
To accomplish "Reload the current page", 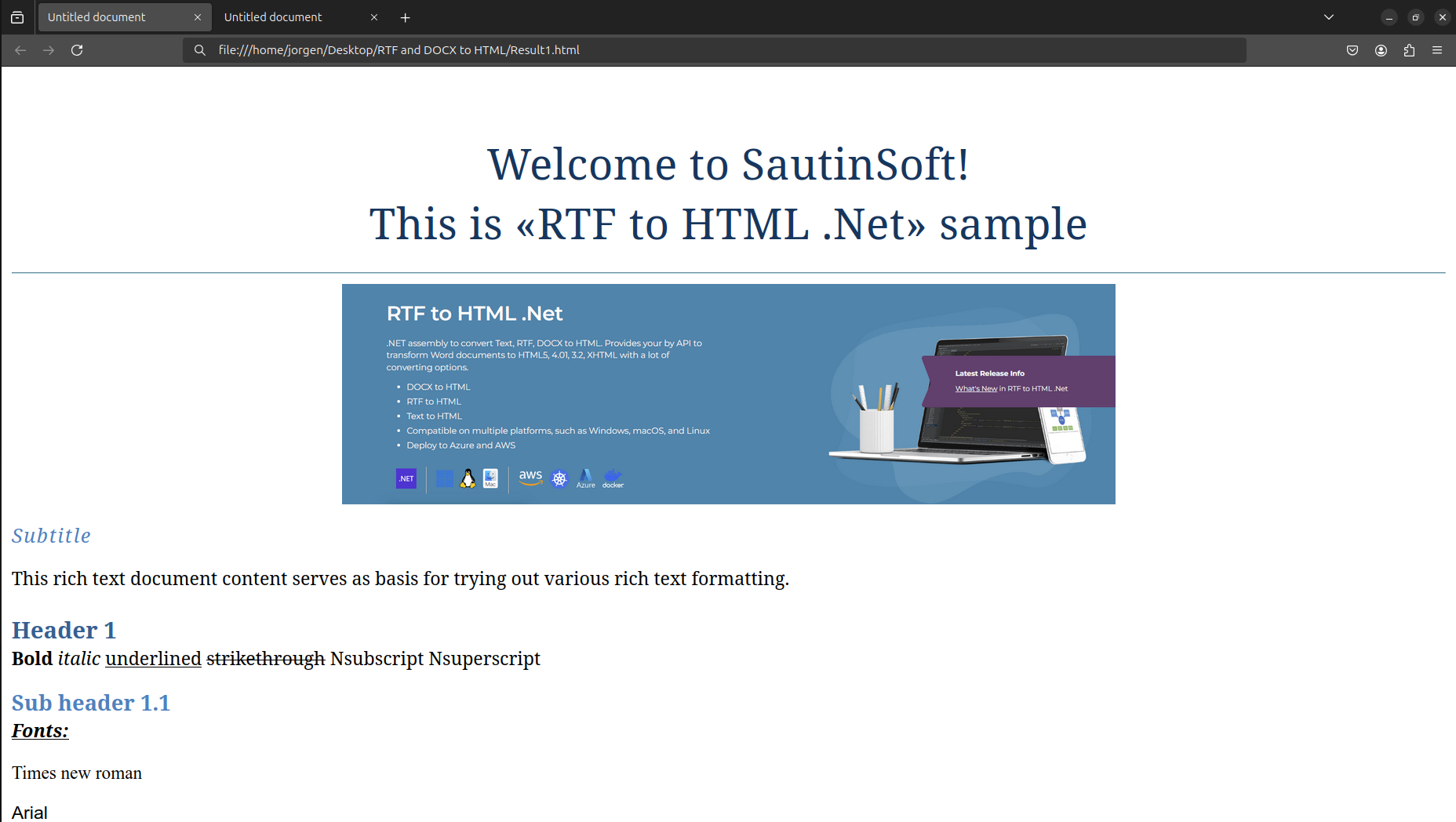I will click(77, 50).
